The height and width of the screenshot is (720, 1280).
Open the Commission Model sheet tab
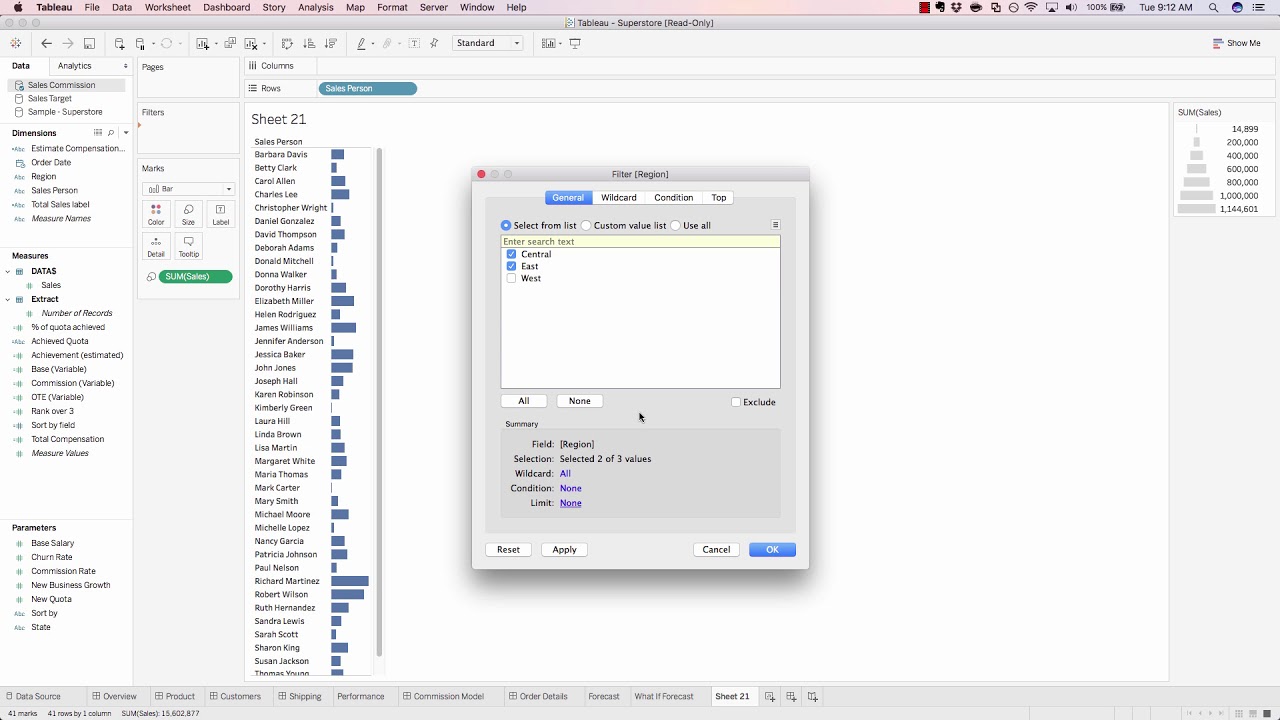coord(448,696)
